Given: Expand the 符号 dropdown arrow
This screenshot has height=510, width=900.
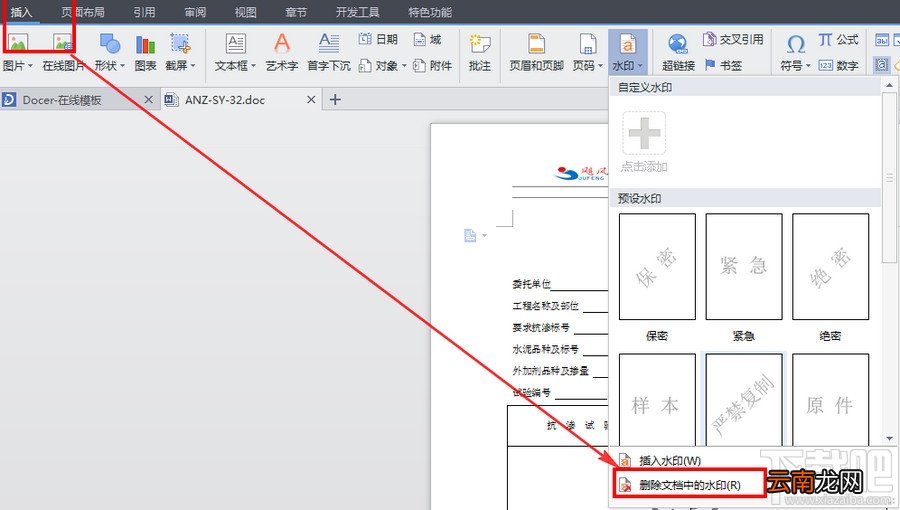Looking at the screenshot, I should pos(808,65).
